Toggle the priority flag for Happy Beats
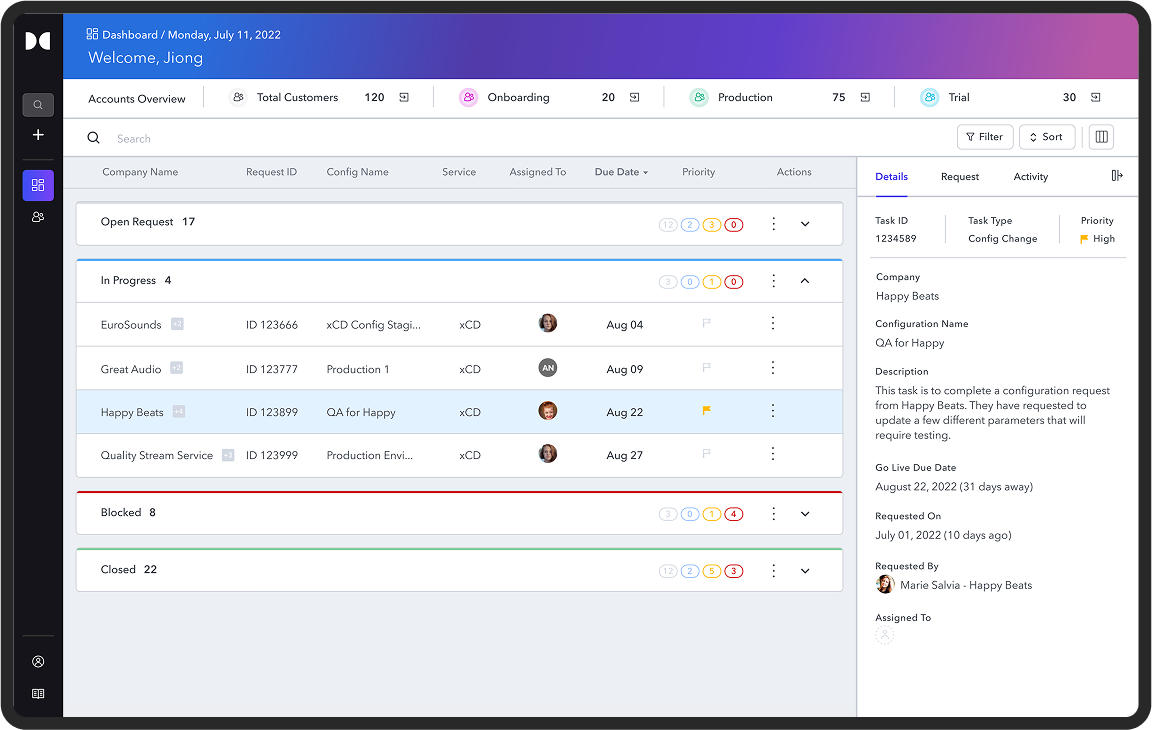This screenshot has height=730, width=1152. point(707,411)
